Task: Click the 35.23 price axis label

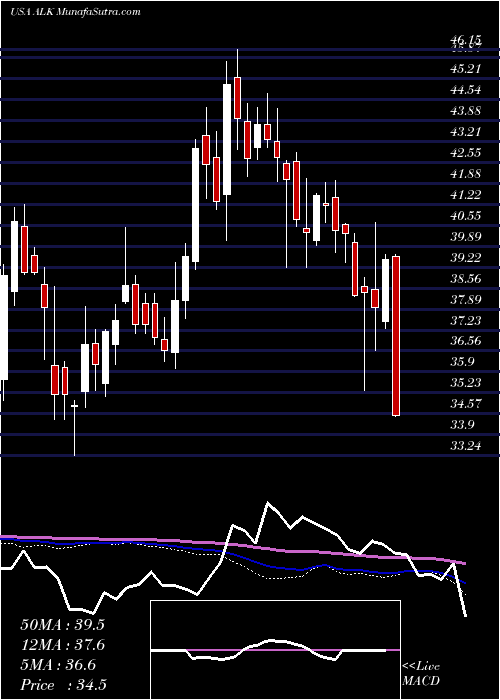Action: coord(465,383)
